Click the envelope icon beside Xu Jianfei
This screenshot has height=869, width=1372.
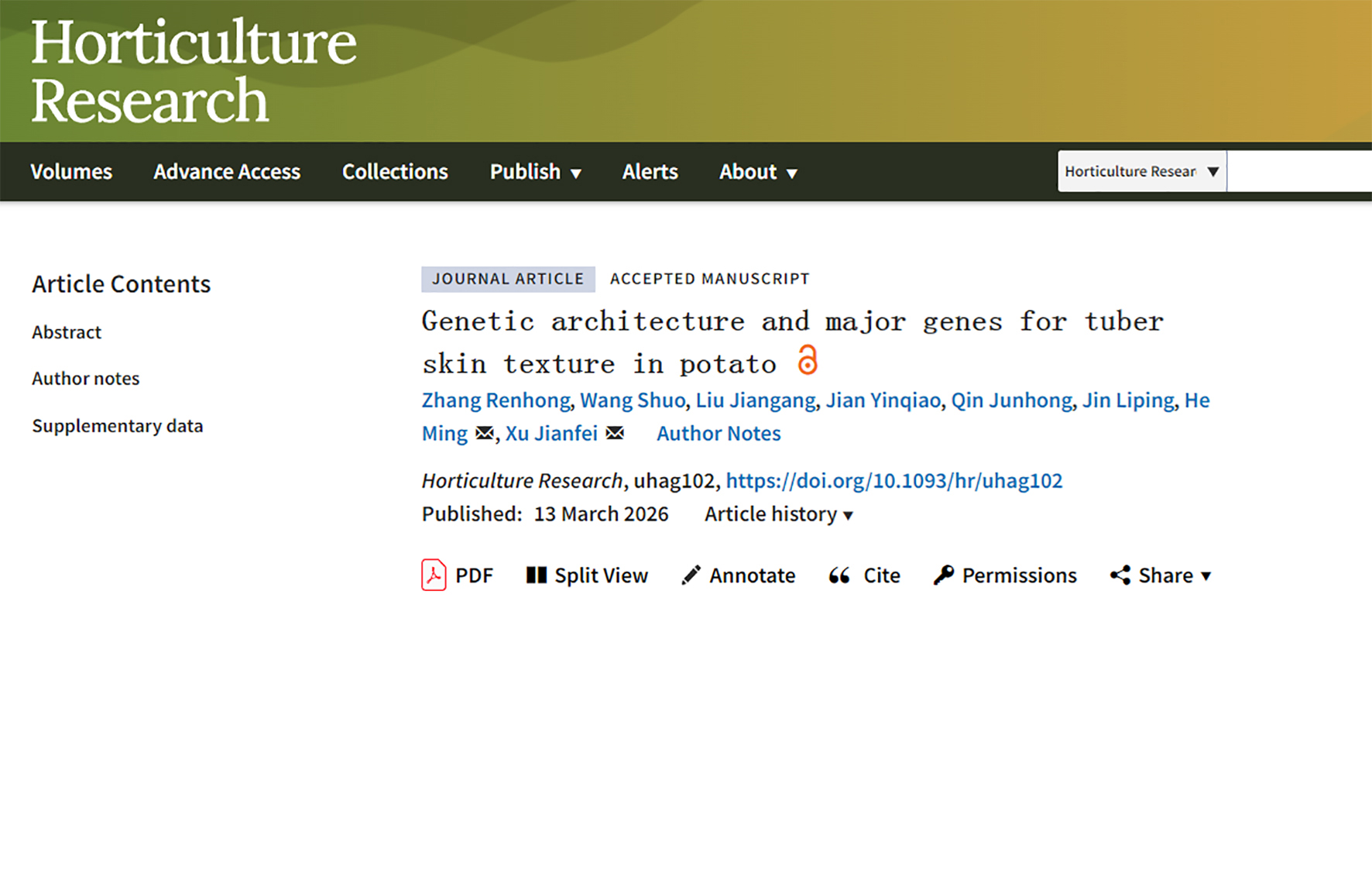[x=615, y=434]
